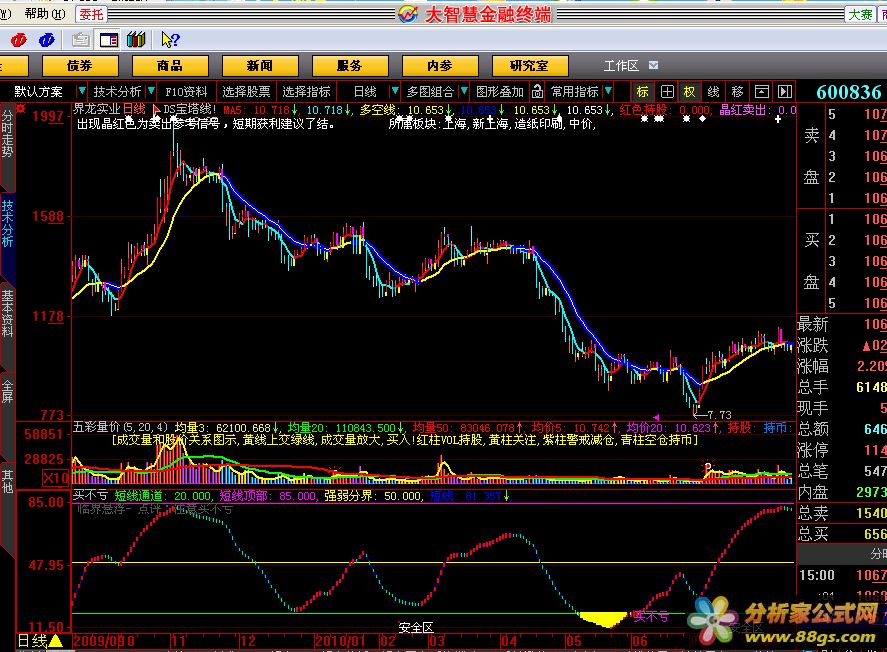The image size is (887, 652).
Task: Click the gray fax-like toolbar icon
Action: (x=80, y=40)
